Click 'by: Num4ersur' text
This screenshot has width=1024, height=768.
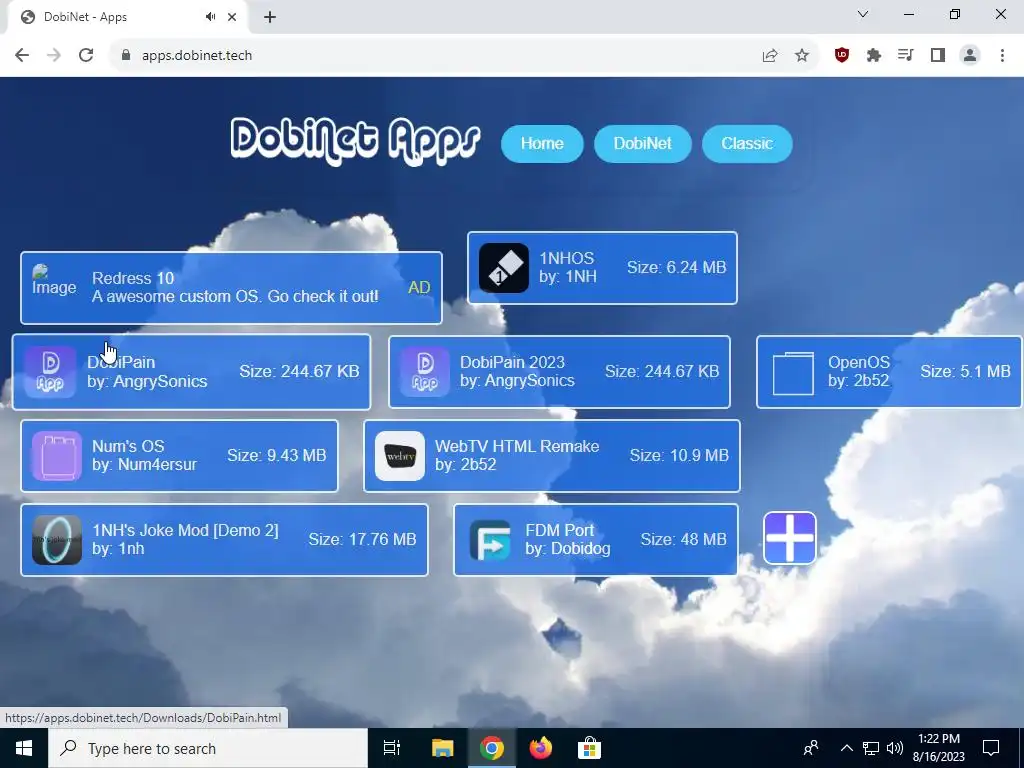coord(144,465)
